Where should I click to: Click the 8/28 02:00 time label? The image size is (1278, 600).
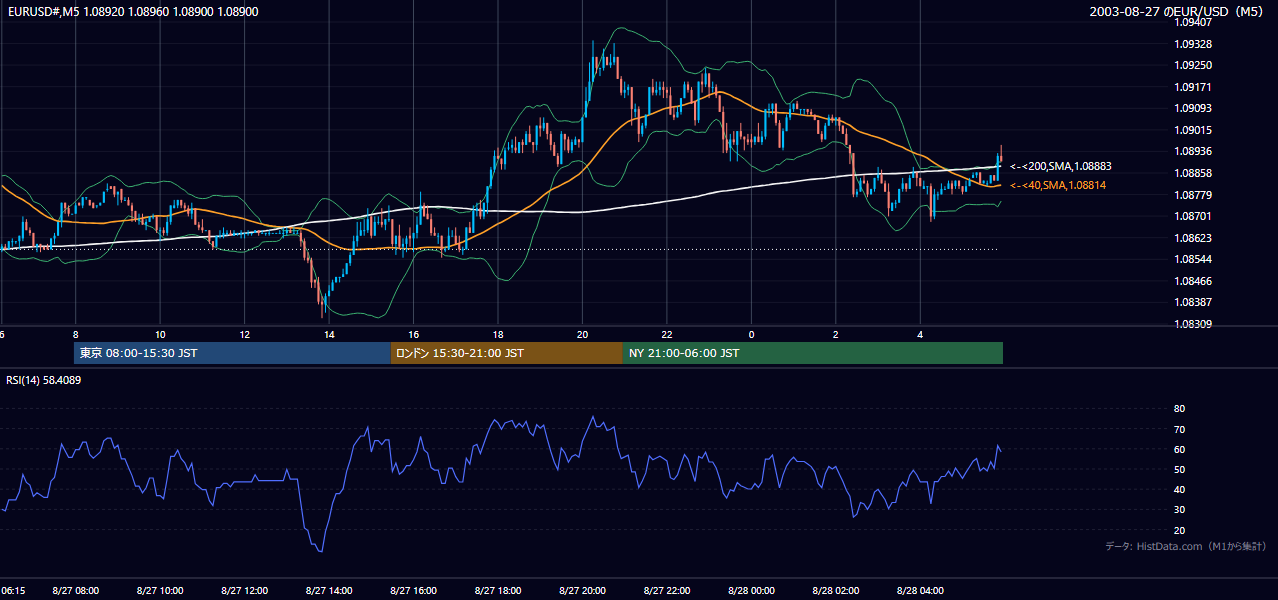click(836, 591)
